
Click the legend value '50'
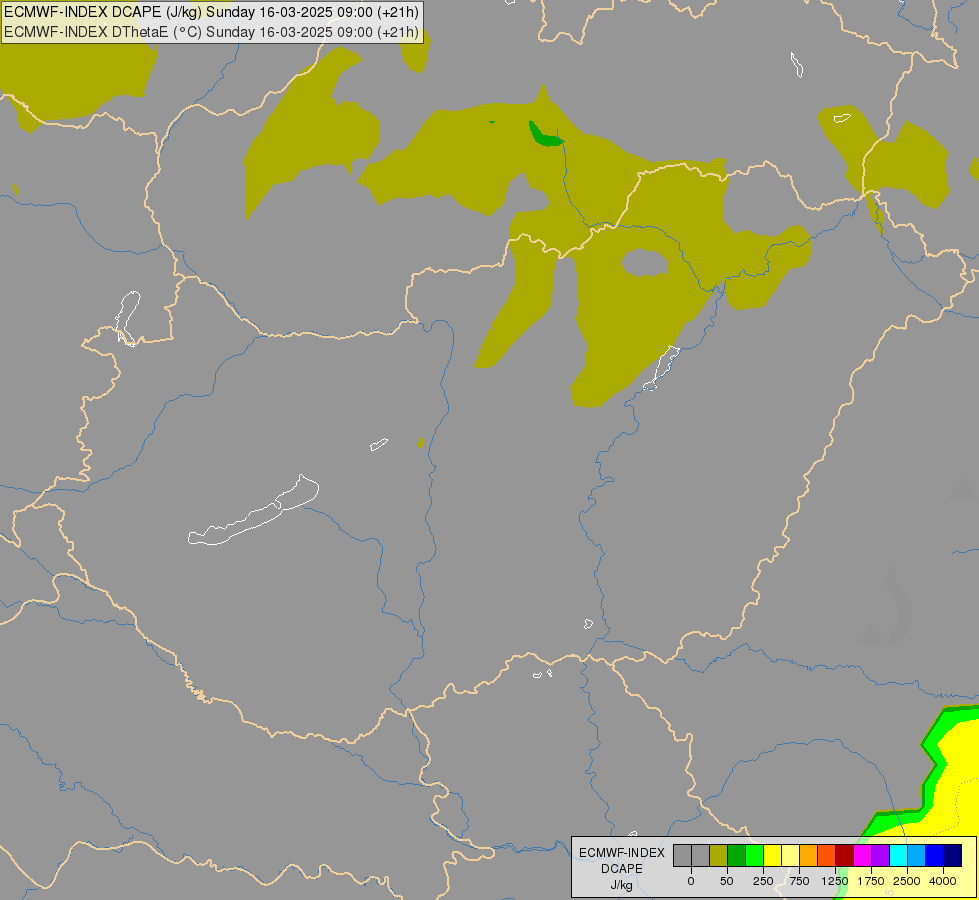coord(727,881)
